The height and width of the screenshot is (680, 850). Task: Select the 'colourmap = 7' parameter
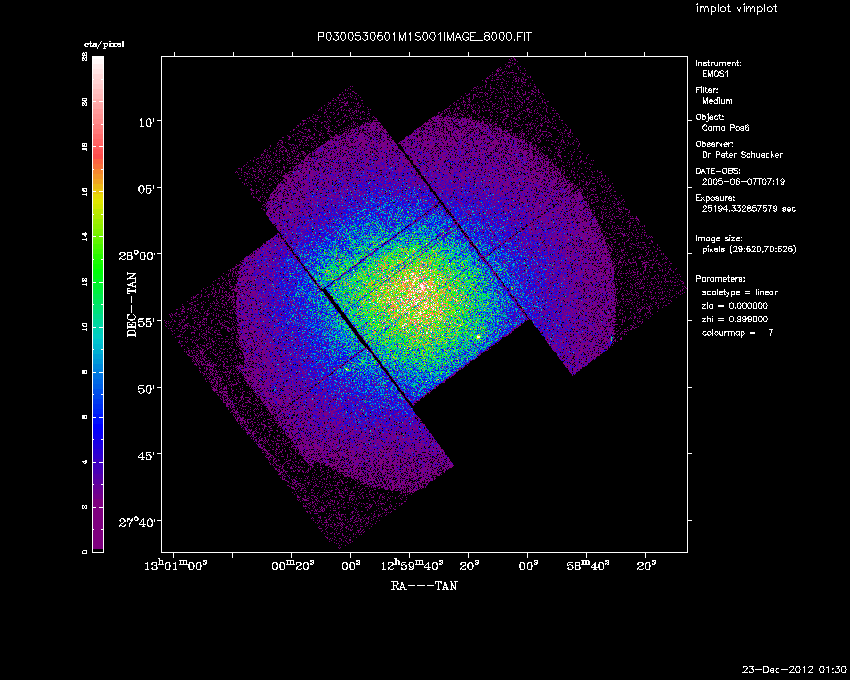pos(738,333)
